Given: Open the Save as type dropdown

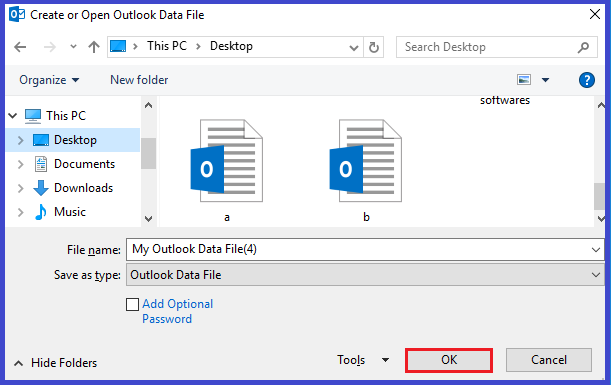Looking at the screenshot, I should tap(365, 275).
